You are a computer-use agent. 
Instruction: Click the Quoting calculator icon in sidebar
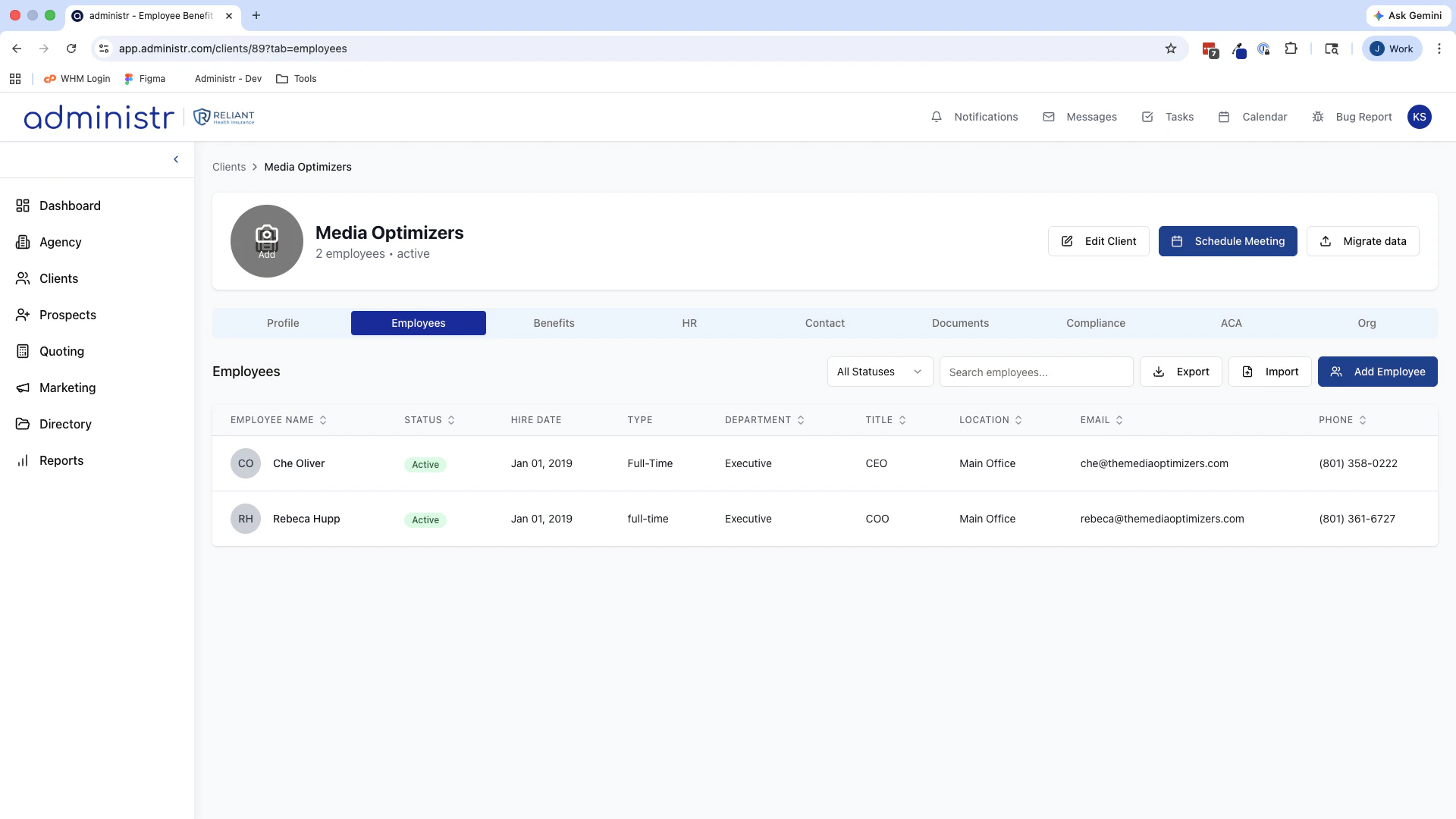23,351
